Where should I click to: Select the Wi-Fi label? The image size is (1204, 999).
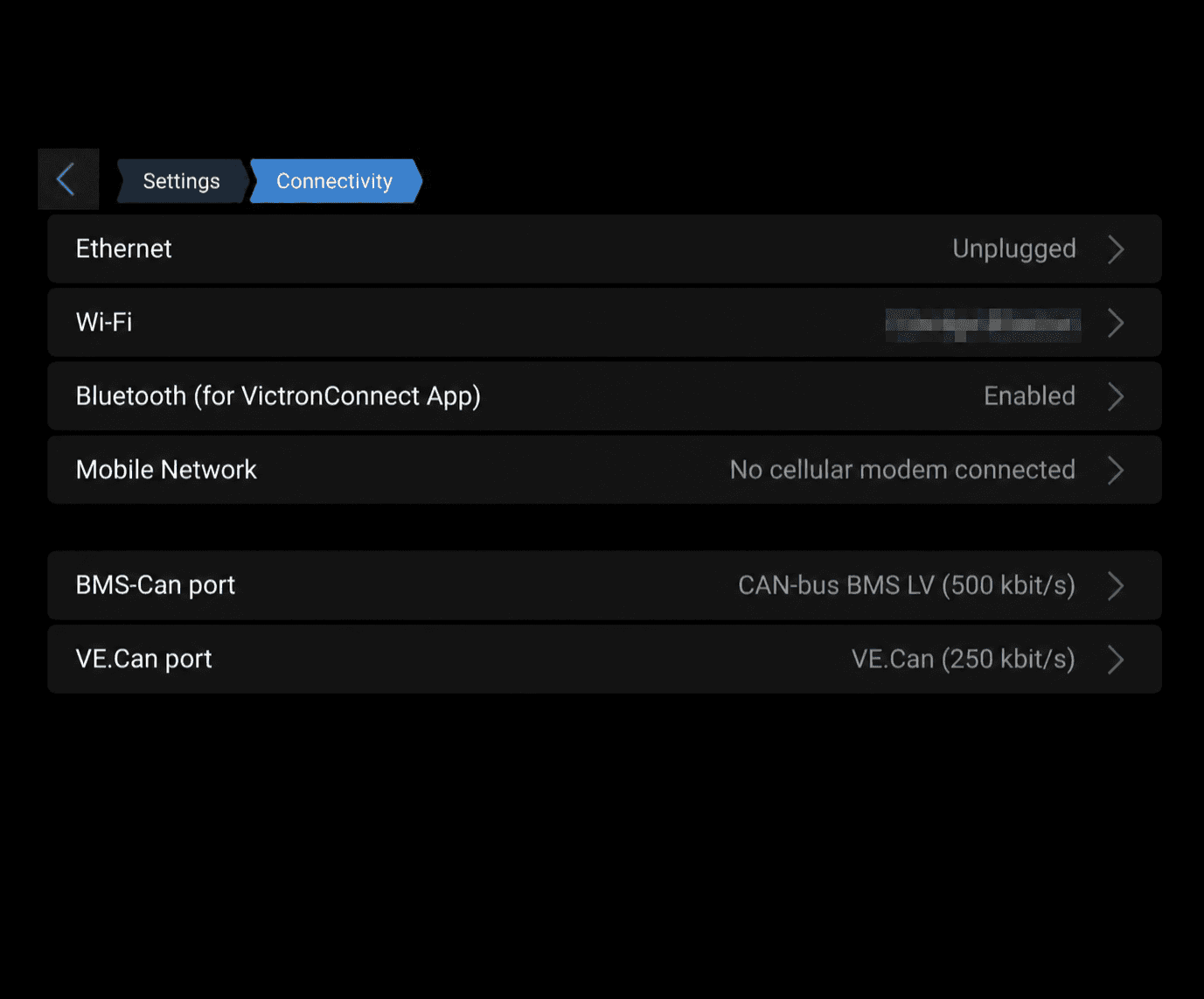(x=104, y=322)
